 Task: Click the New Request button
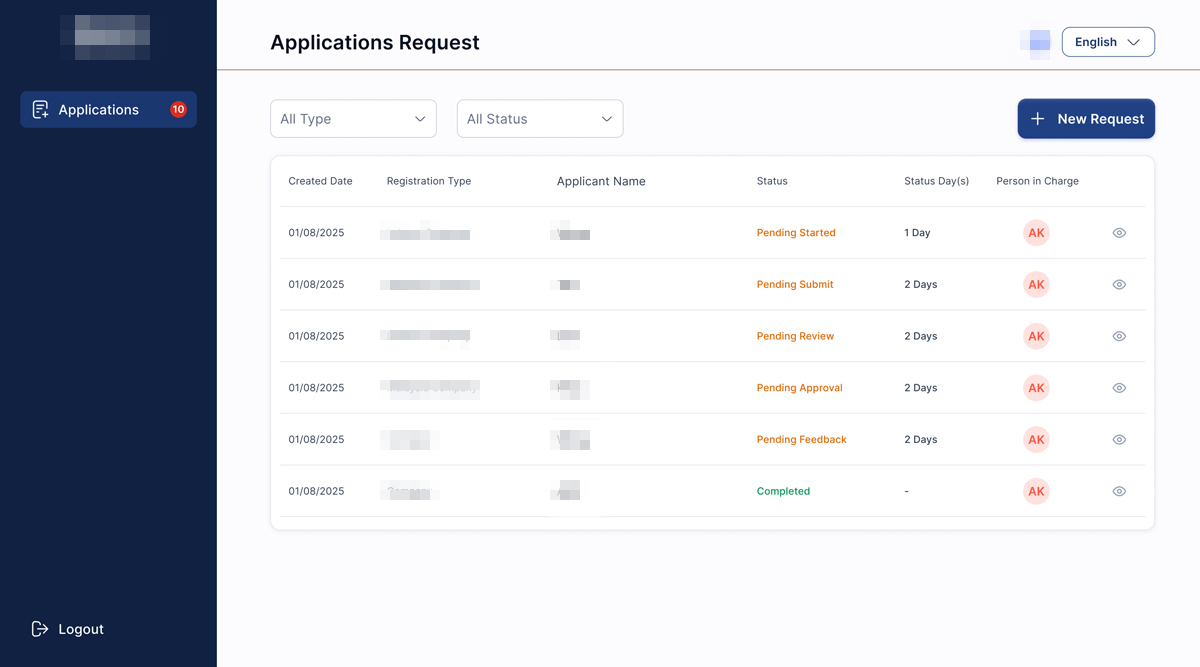(1086, 119)
